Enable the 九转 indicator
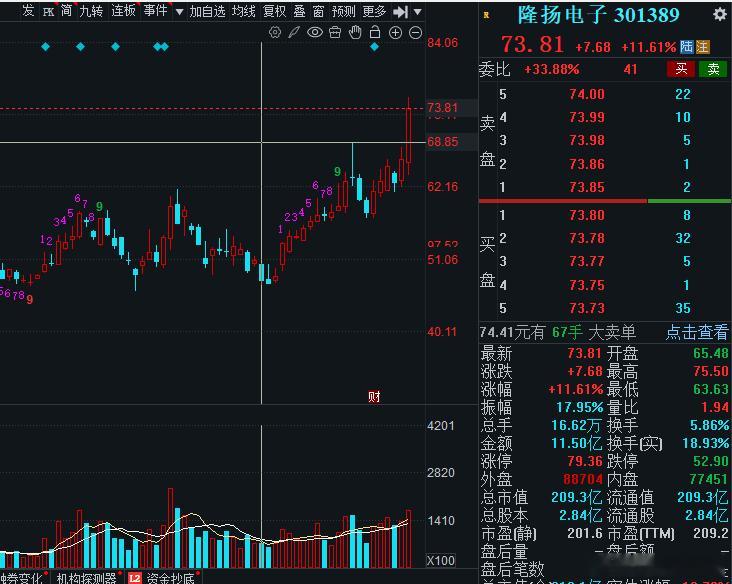732x584 pixels. pos(91,10)
